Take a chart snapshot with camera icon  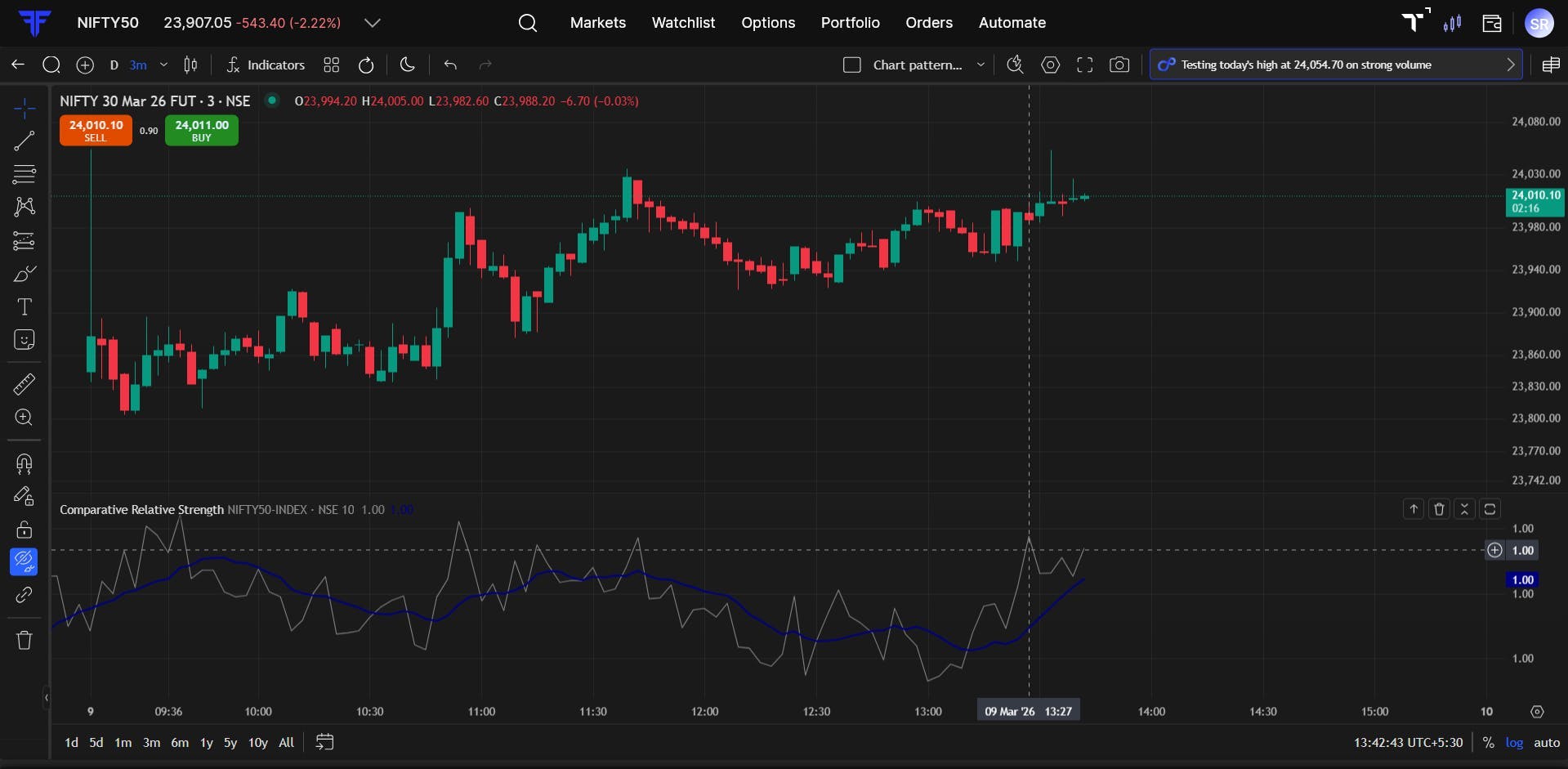(x=1119, y=65)
